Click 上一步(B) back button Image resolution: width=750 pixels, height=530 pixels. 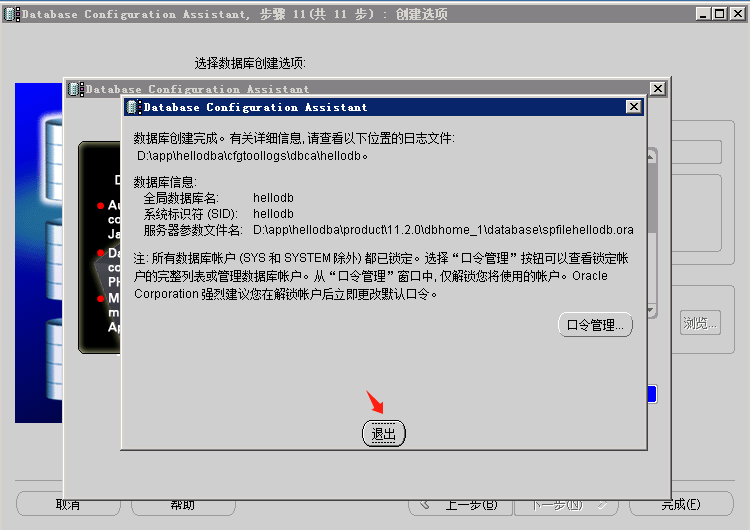[461, 506]
